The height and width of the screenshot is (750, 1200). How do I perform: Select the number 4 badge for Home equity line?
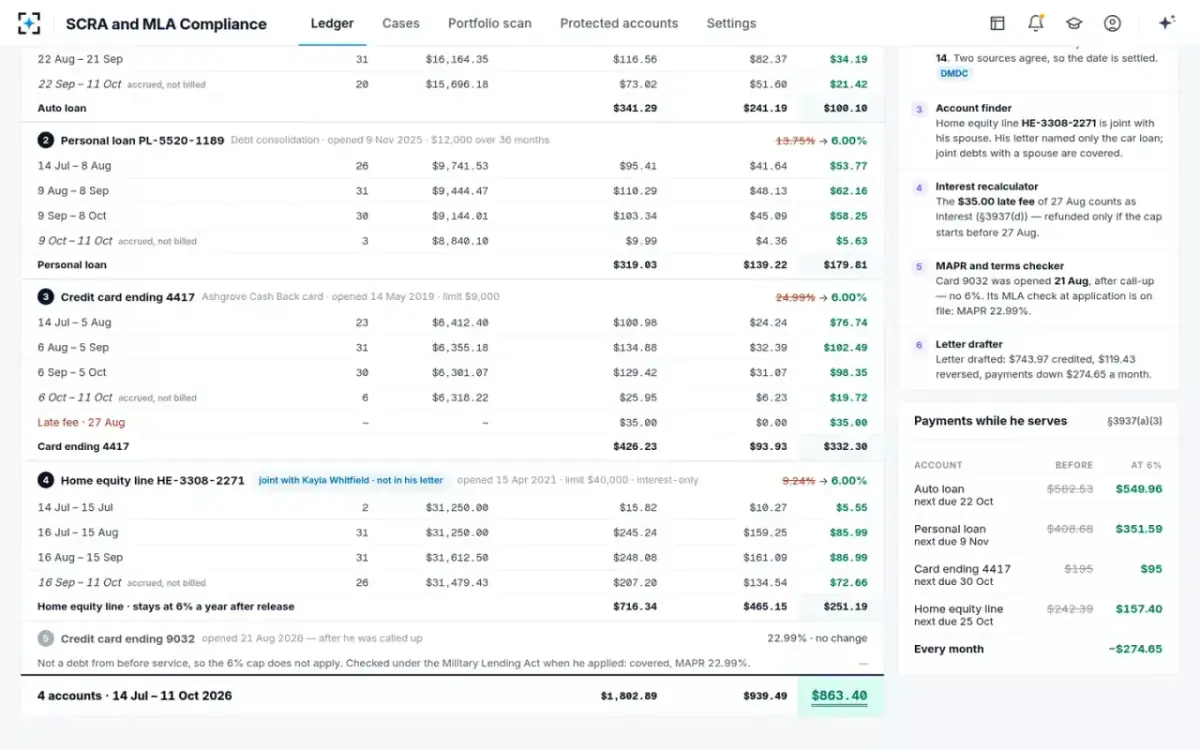pyautogui.click(x=45, y=480)
